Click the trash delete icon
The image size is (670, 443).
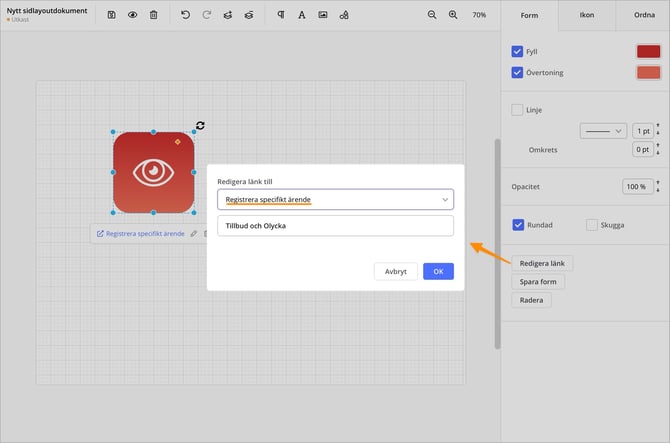(153, 15)
